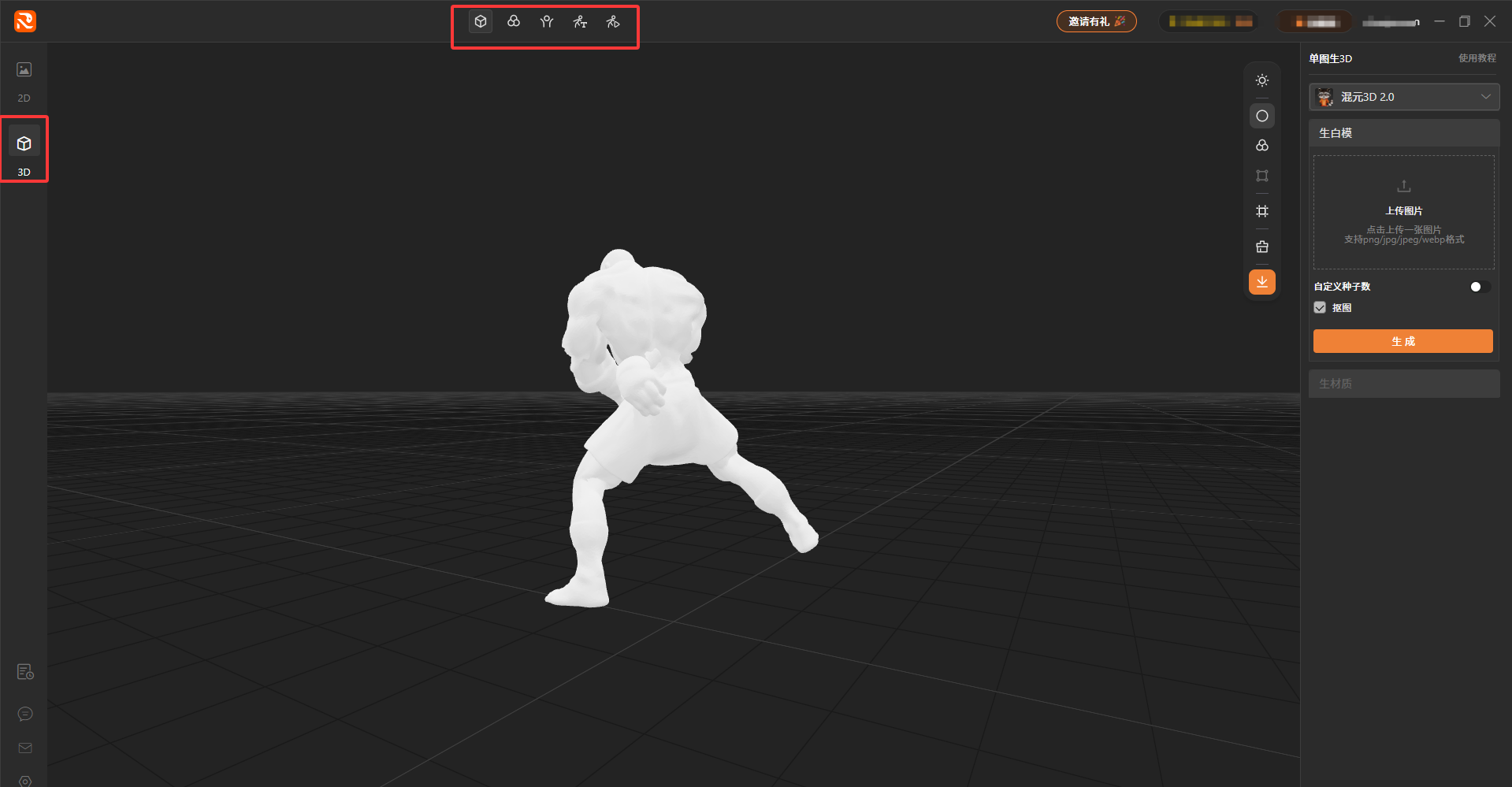Viewport: 1512px width, 787px height.
Task: Open the task history list icon
Action: (x=25, y=672)
